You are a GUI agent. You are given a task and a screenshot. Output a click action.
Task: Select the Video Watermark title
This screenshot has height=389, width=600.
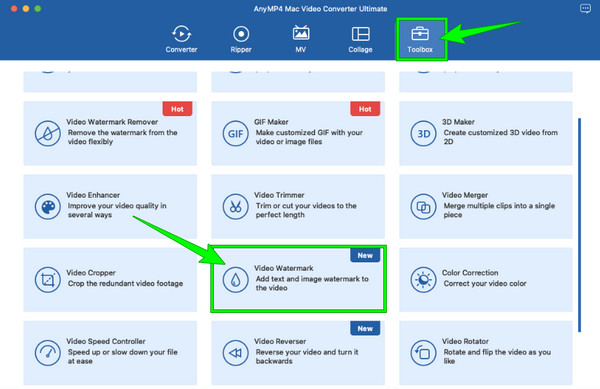[284, 268]
